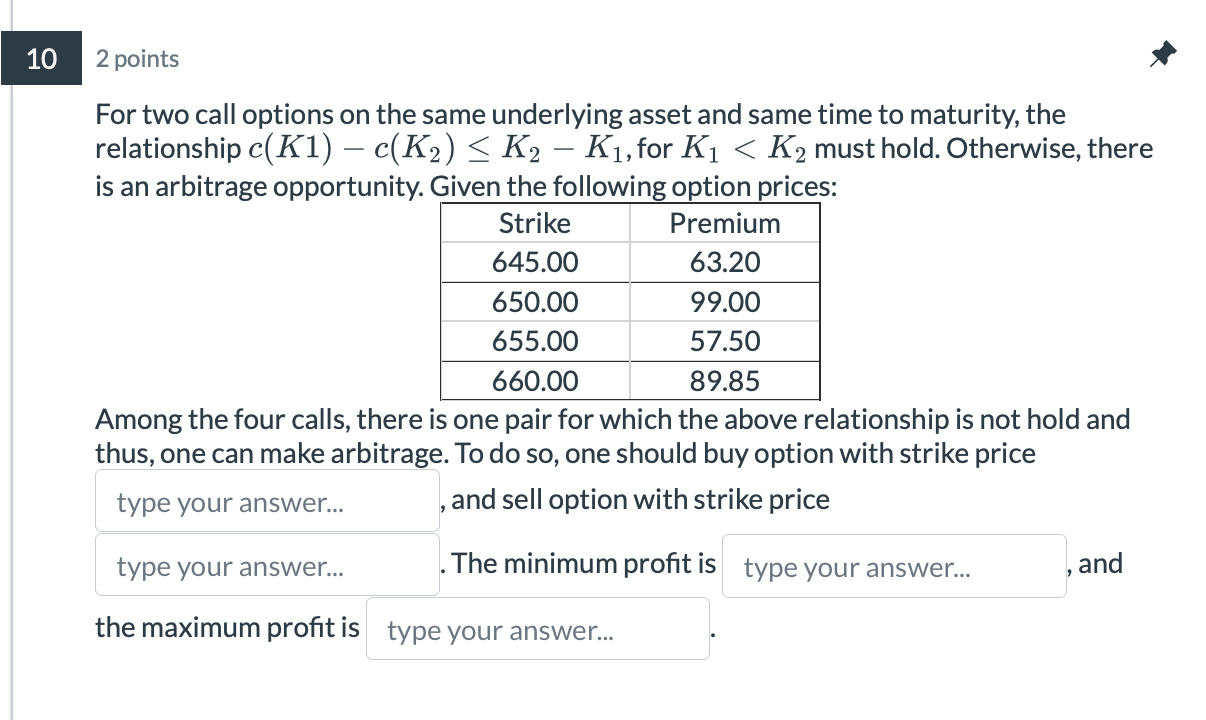Image resolution: width=1206 pixels, height=720 pixels.
Task: Click the first buy strike price answer field
Action: tap(265, 500)
